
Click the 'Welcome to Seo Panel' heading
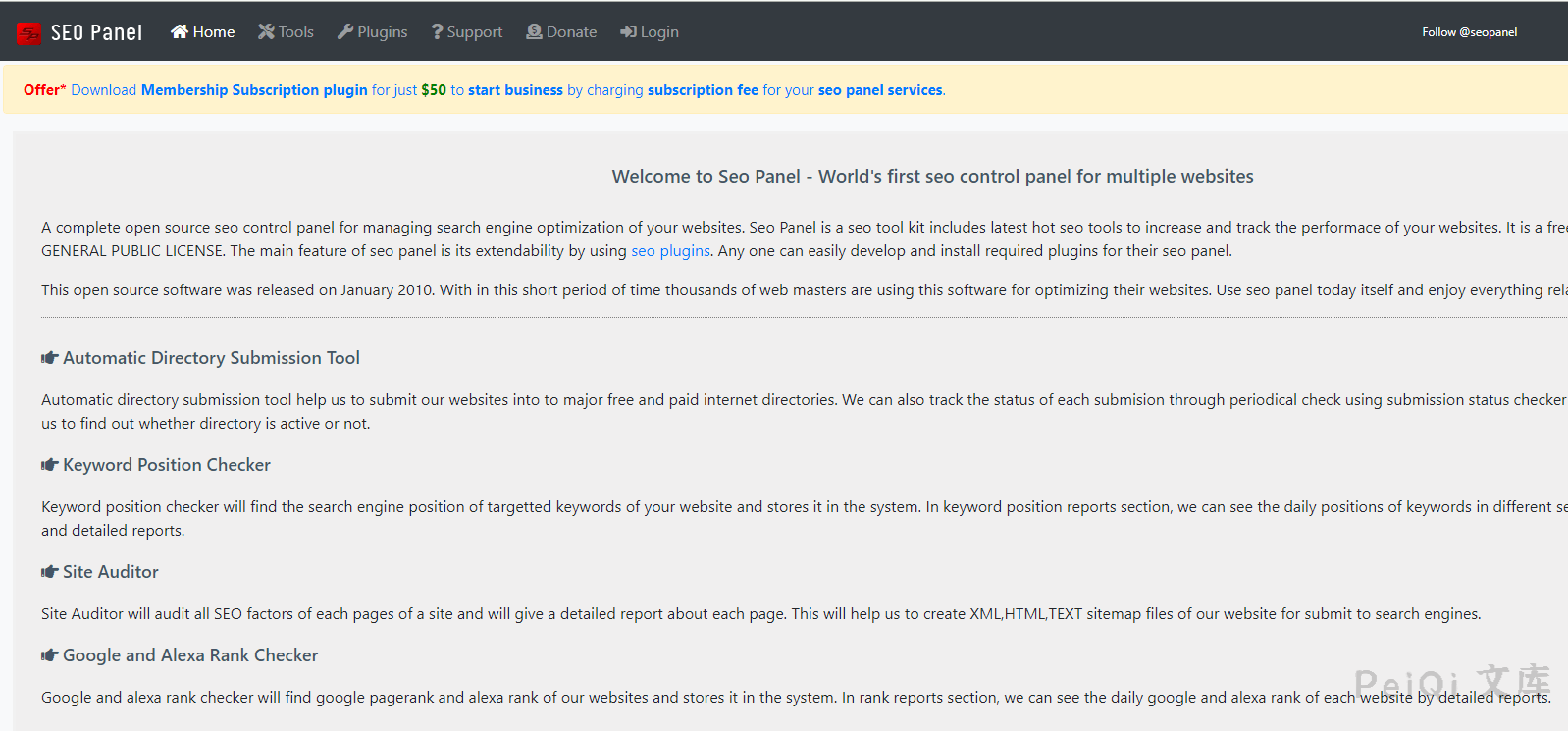click(932, 177)
